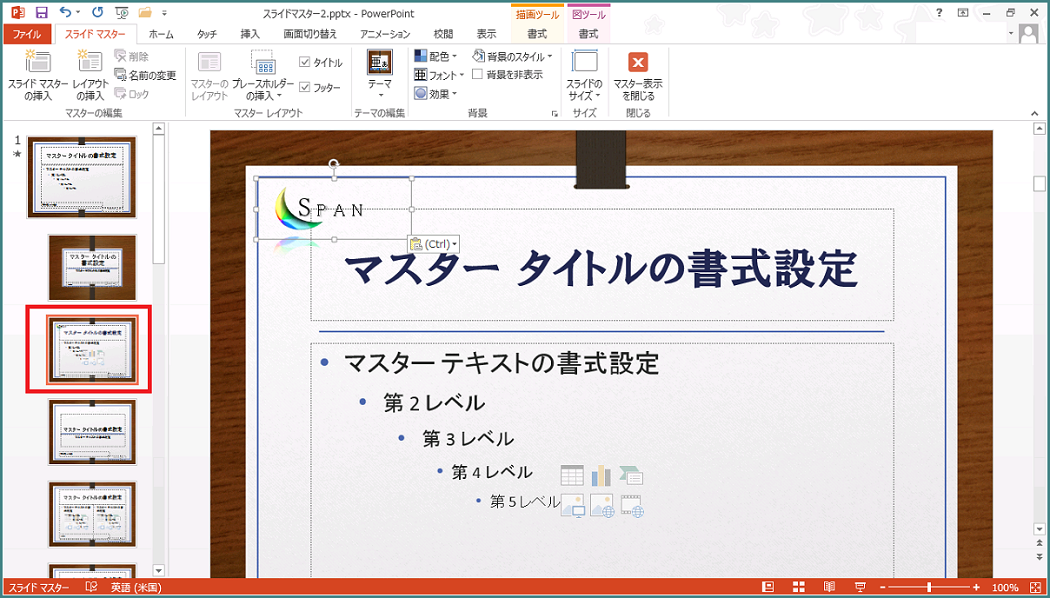
Task: Click the Open folder icon in title bar
Action: coord(145,12)
